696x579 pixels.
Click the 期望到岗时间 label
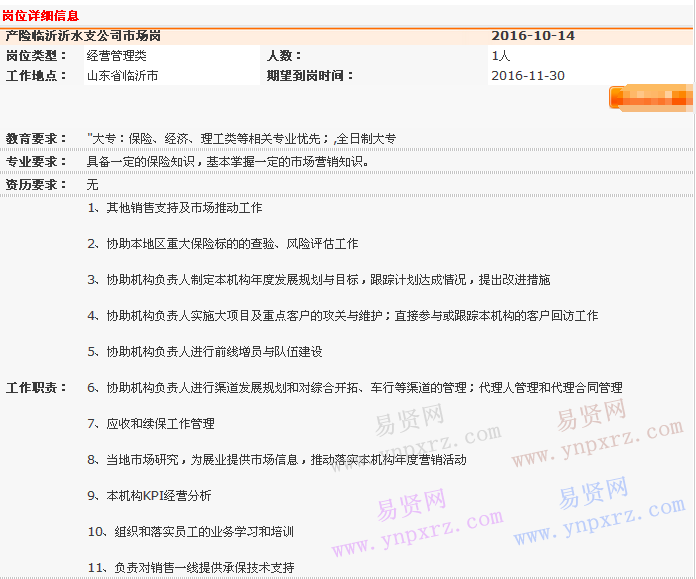pyautogui.click(x=309, y=76)
